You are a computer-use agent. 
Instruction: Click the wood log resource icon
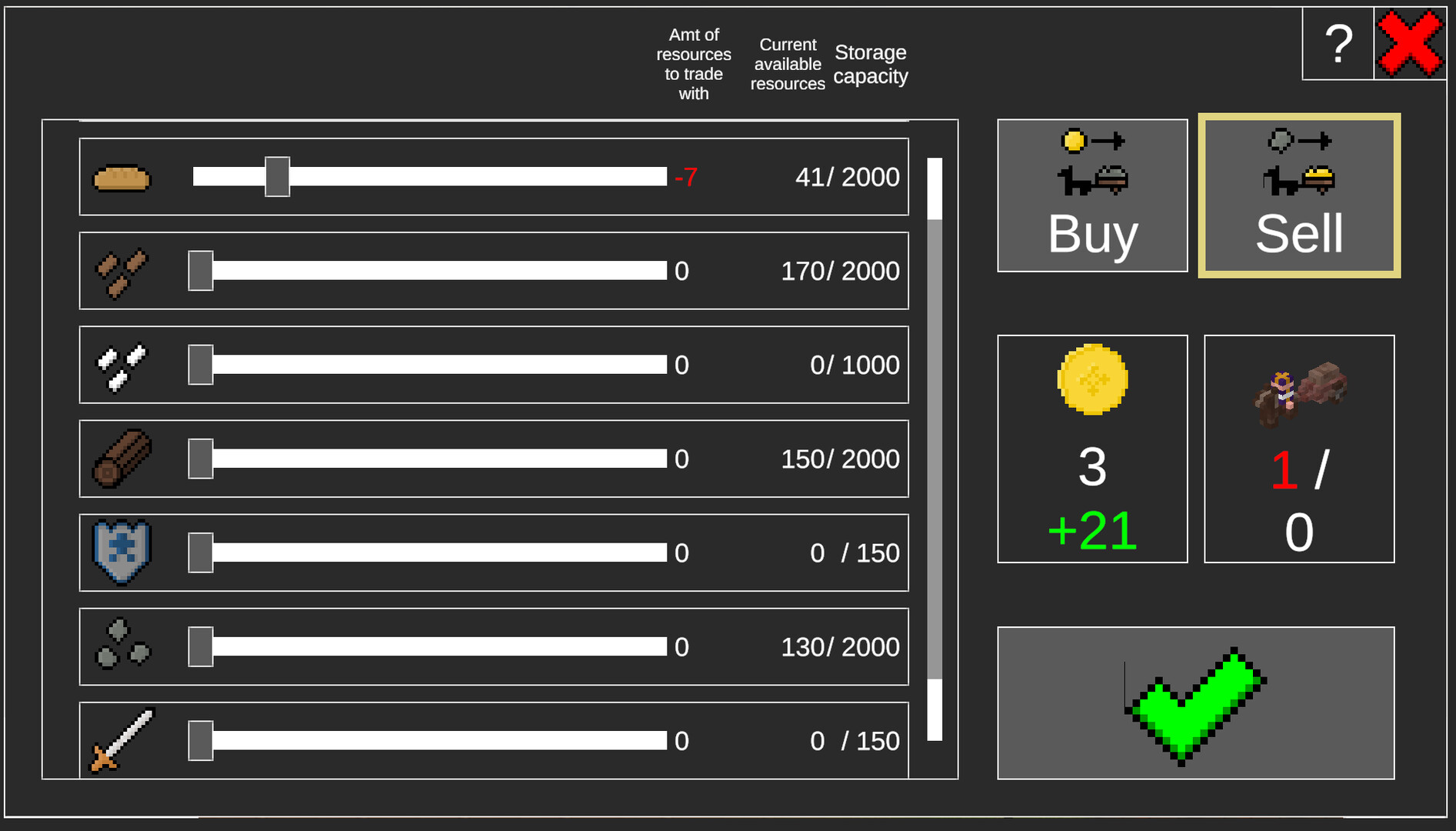[x=122, y=459]
